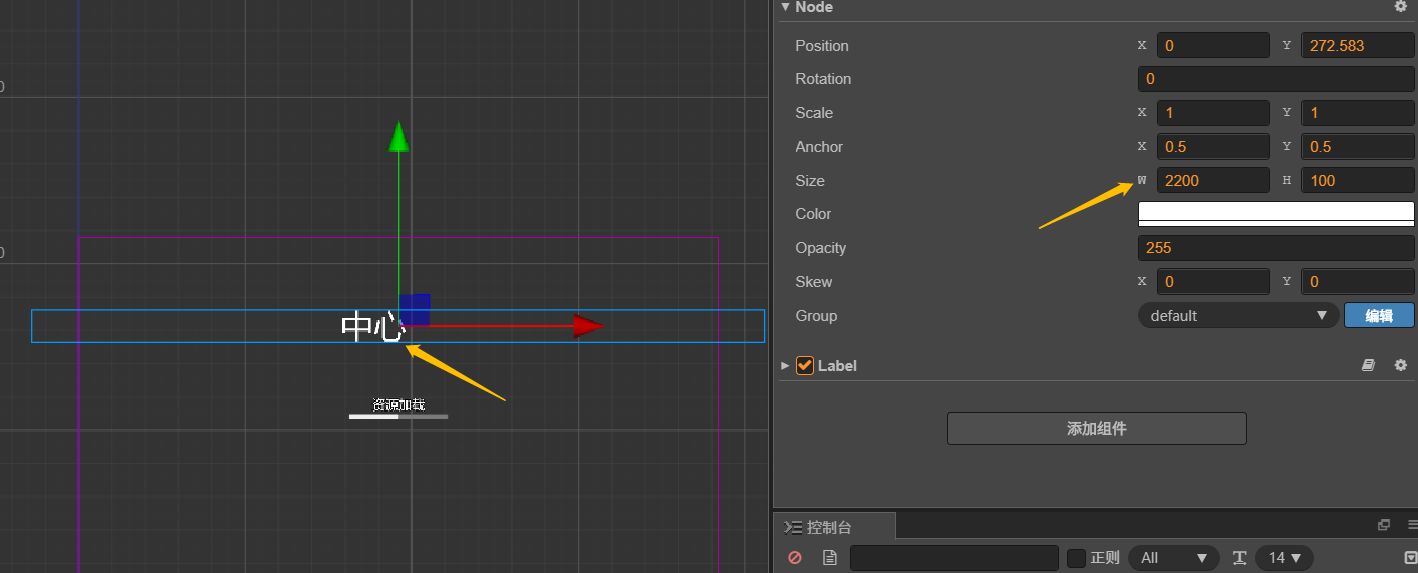Open the console font size 14 dropdown
The width and height of the screenshot is (1418, 573).
pos(1284,558)
